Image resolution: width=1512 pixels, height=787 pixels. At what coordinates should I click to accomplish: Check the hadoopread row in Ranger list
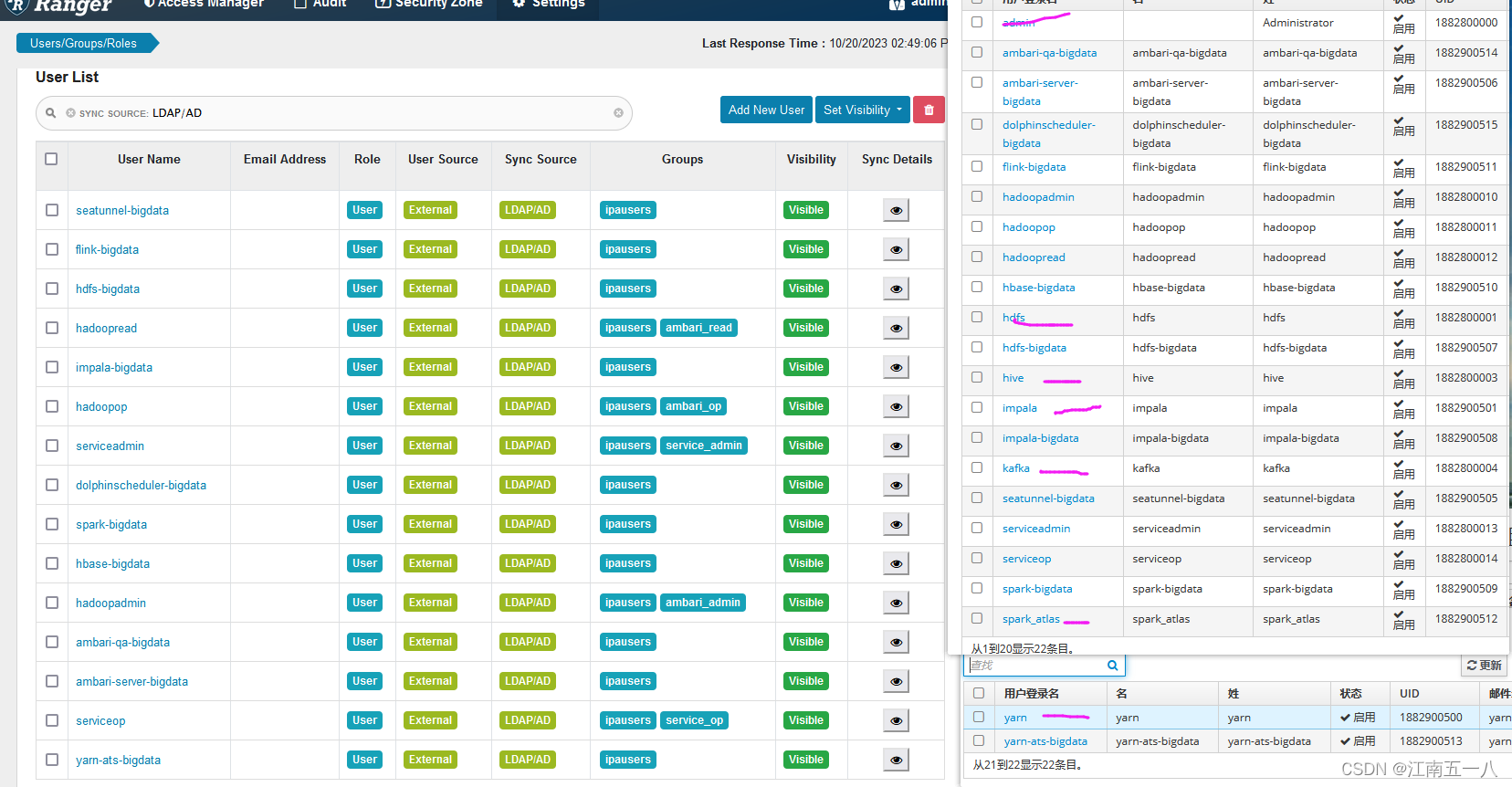pyautogui.click(x=52, y=328)
